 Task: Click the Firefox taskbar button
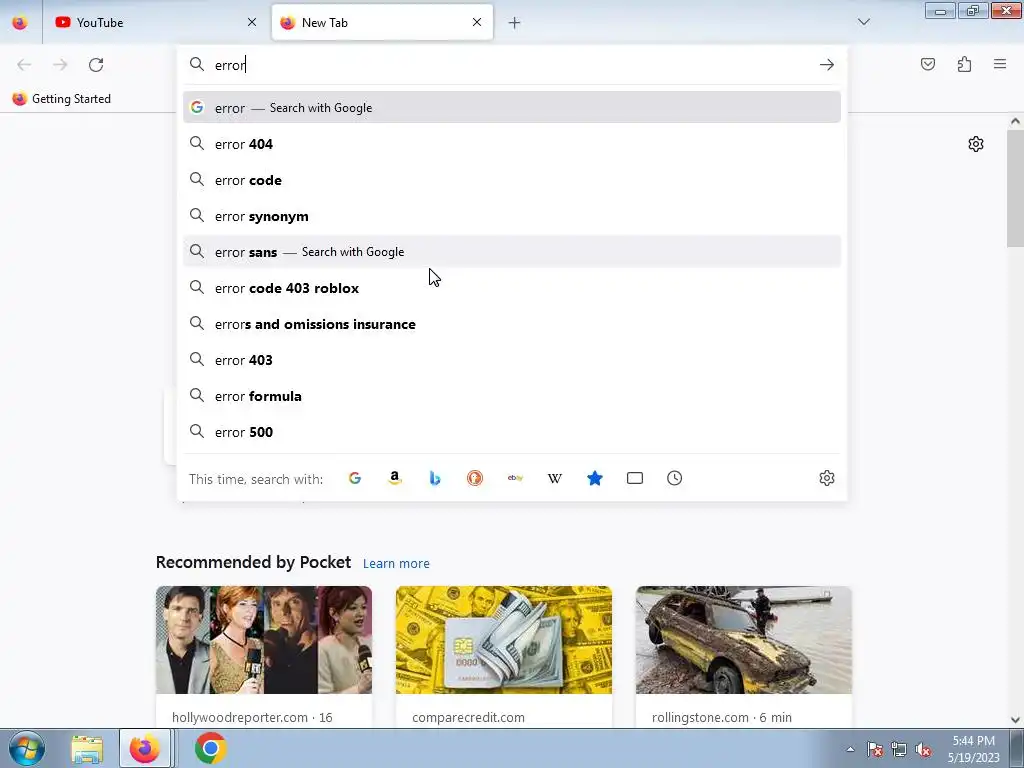(x=145, y=748)
